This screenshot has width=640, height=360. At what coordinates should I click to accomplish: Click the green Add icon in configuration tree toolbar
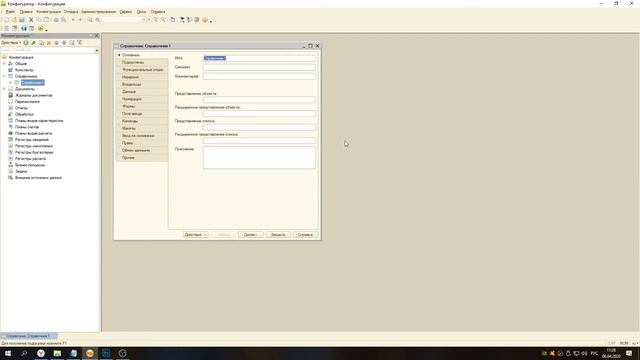click(x=26, y=43)
